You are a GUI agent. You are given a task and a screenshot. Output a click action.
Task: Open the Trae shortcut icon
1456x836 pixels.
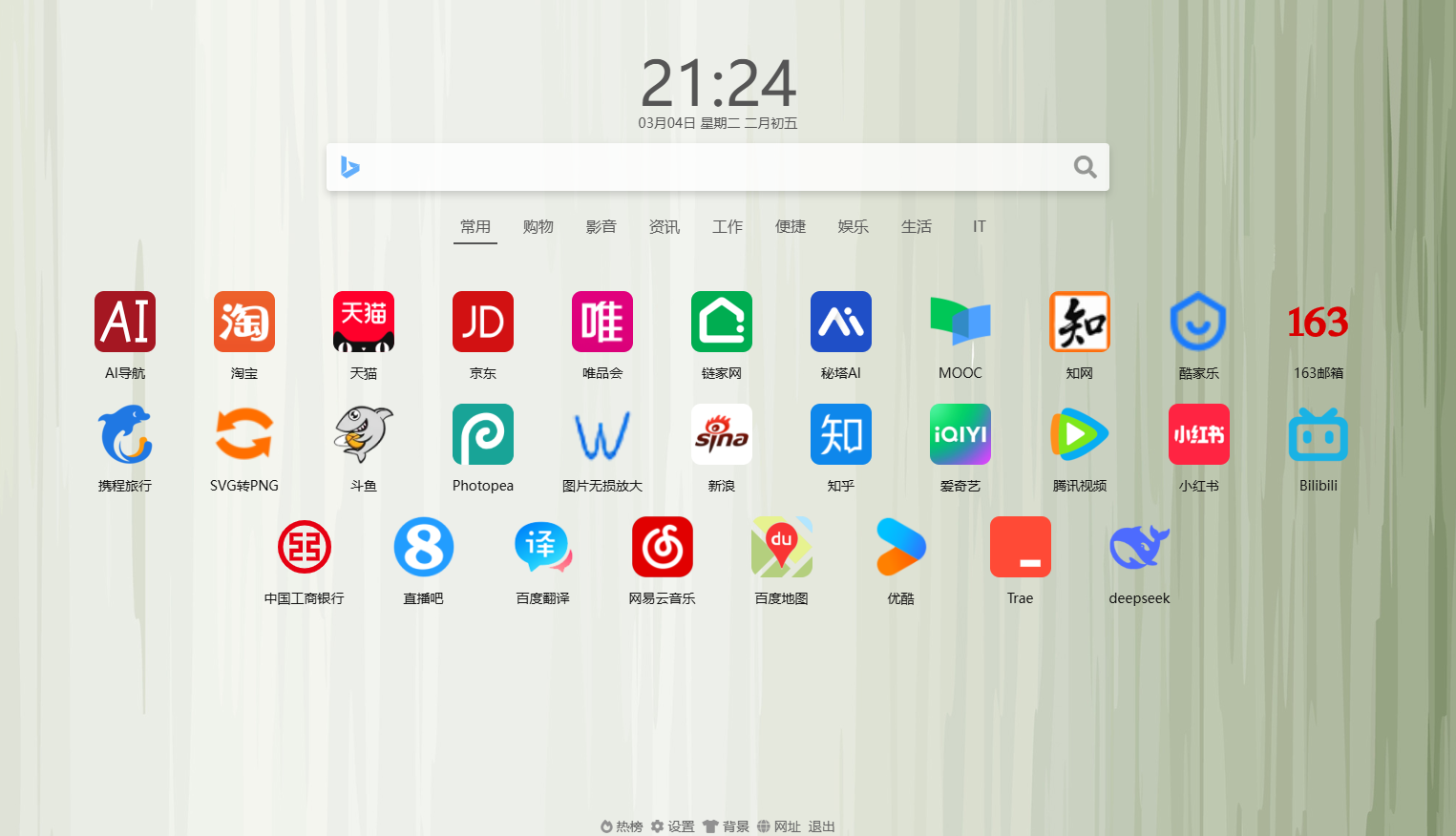(1021, 547)
